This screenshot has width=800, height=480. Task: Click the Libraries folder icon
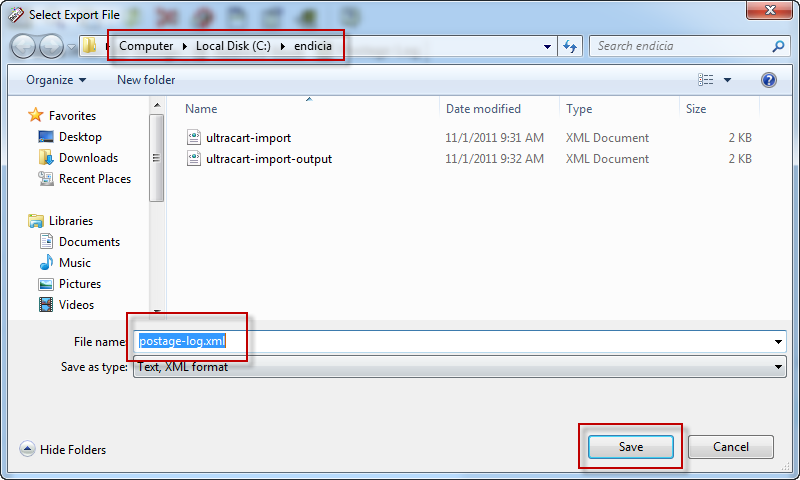tap(36, 220)
